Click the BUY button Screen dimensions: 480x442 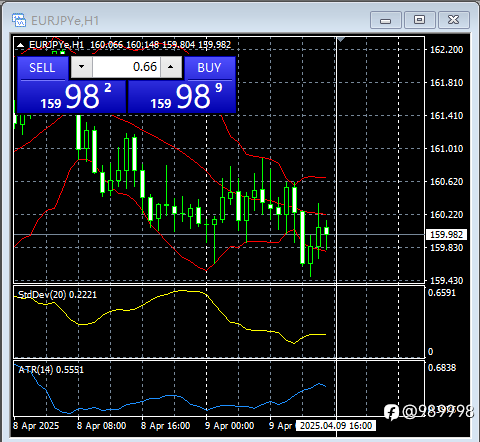coord(210,68)
